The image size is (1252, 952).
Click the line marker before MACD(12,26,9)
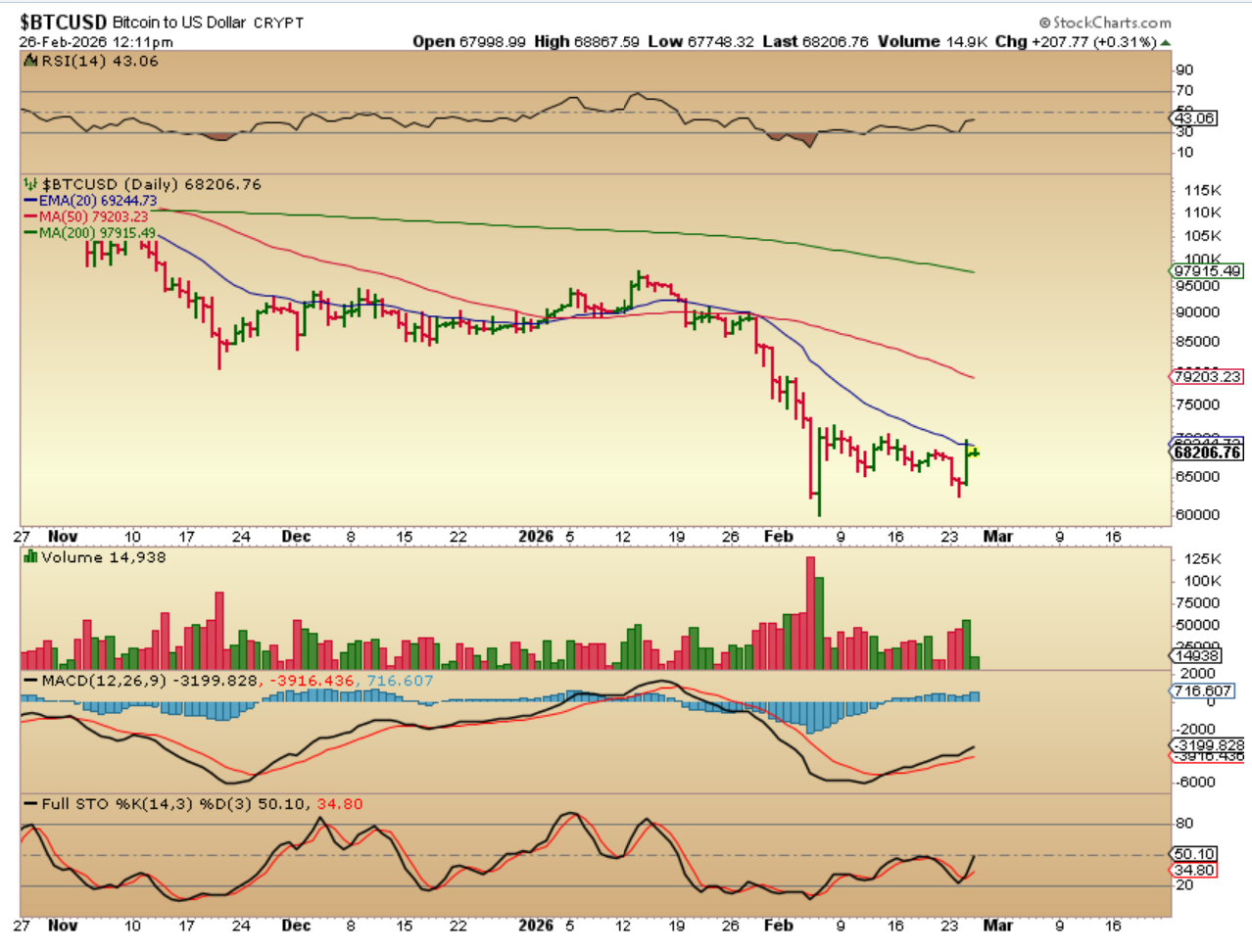tap(30, 681)
